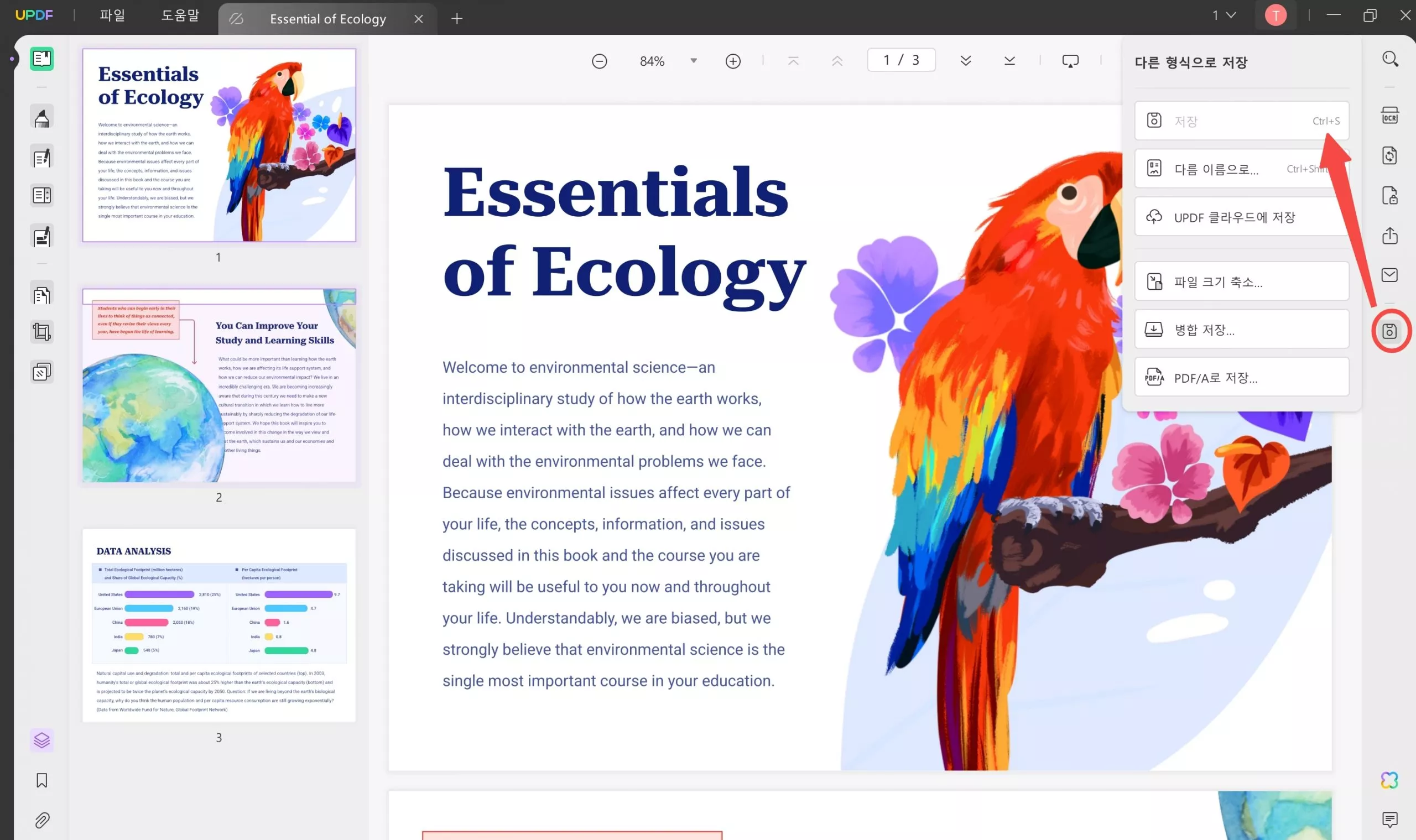Zoom out with the minus button
The height and width of the screenshot is (840, 1416).
coord(599,61)
